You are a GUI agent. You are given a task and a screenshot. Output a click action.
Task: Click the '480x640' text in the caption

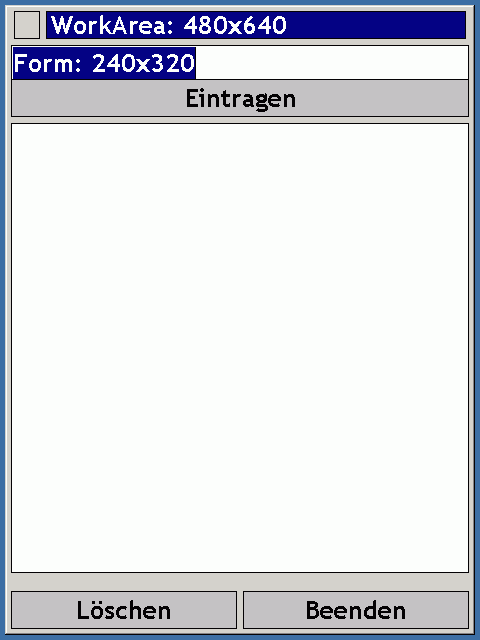235,25
